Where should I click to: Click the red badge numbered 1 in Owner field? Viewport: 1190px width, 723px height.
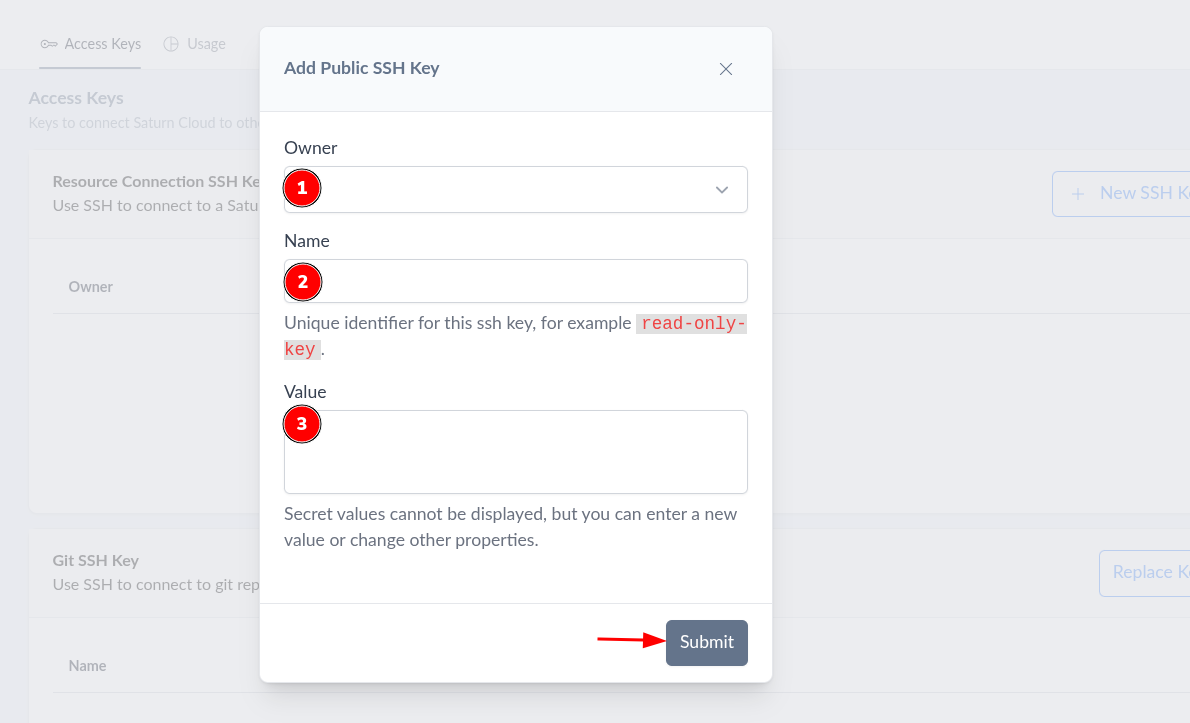(302, 187)
